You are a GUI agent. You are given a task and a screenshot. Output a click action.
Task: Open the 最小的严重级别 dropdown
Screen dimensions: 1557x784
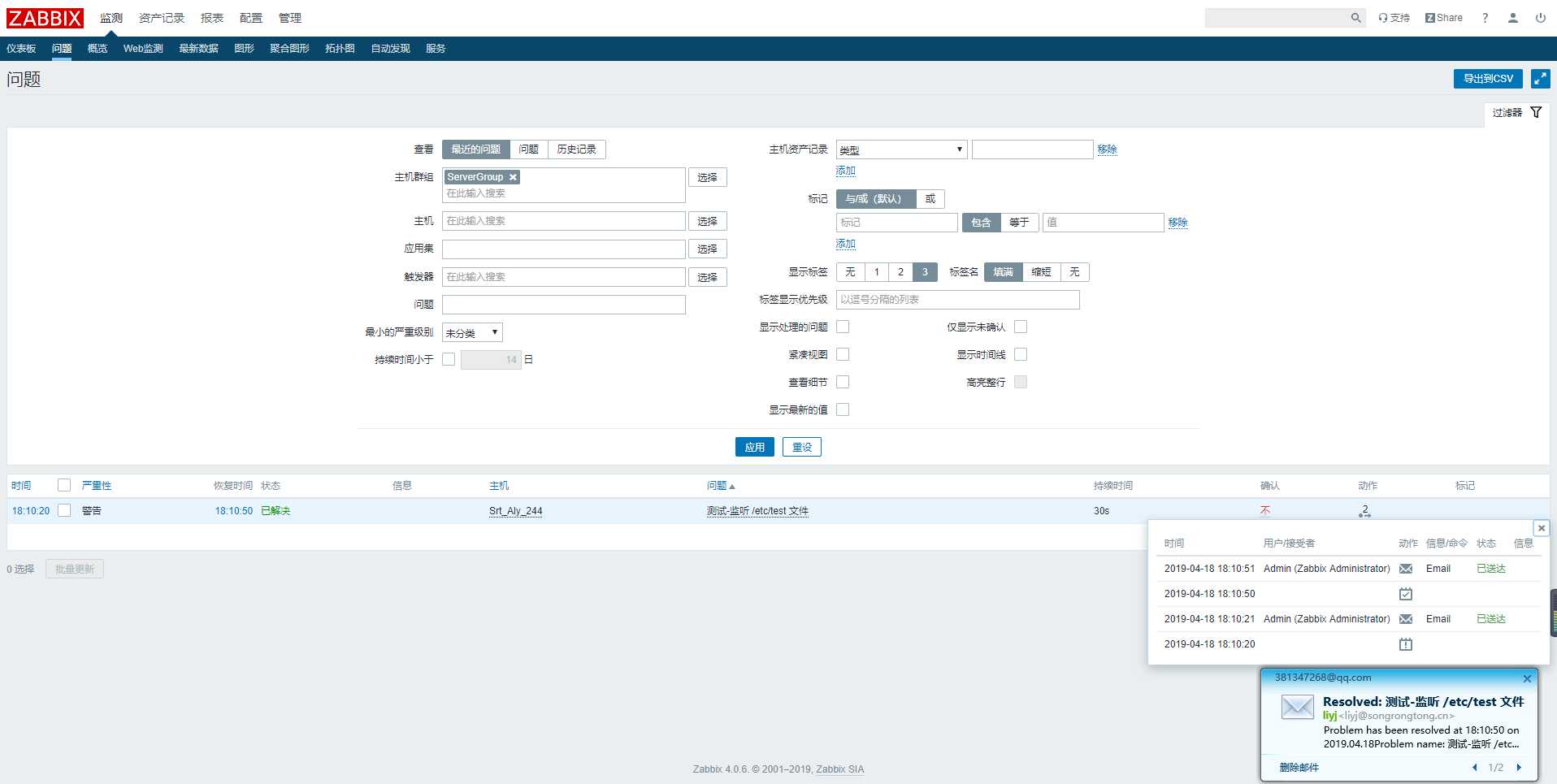coord(472,332)
